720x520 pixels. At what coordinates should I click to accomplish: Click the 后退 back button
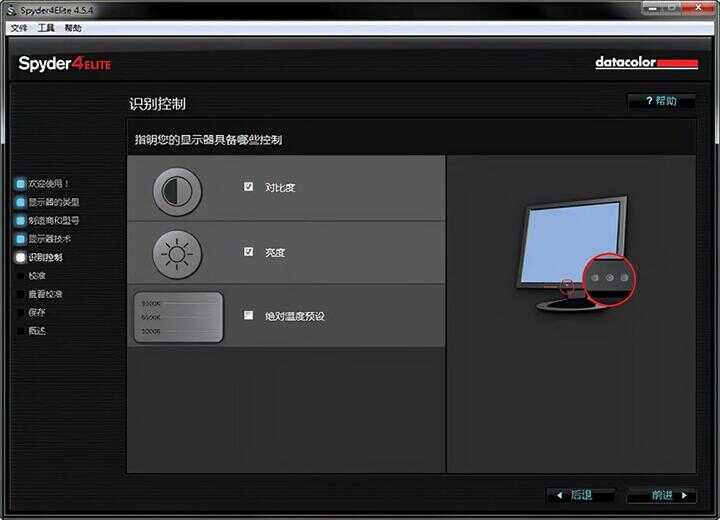pyautogui.click(x=581, y=495)
